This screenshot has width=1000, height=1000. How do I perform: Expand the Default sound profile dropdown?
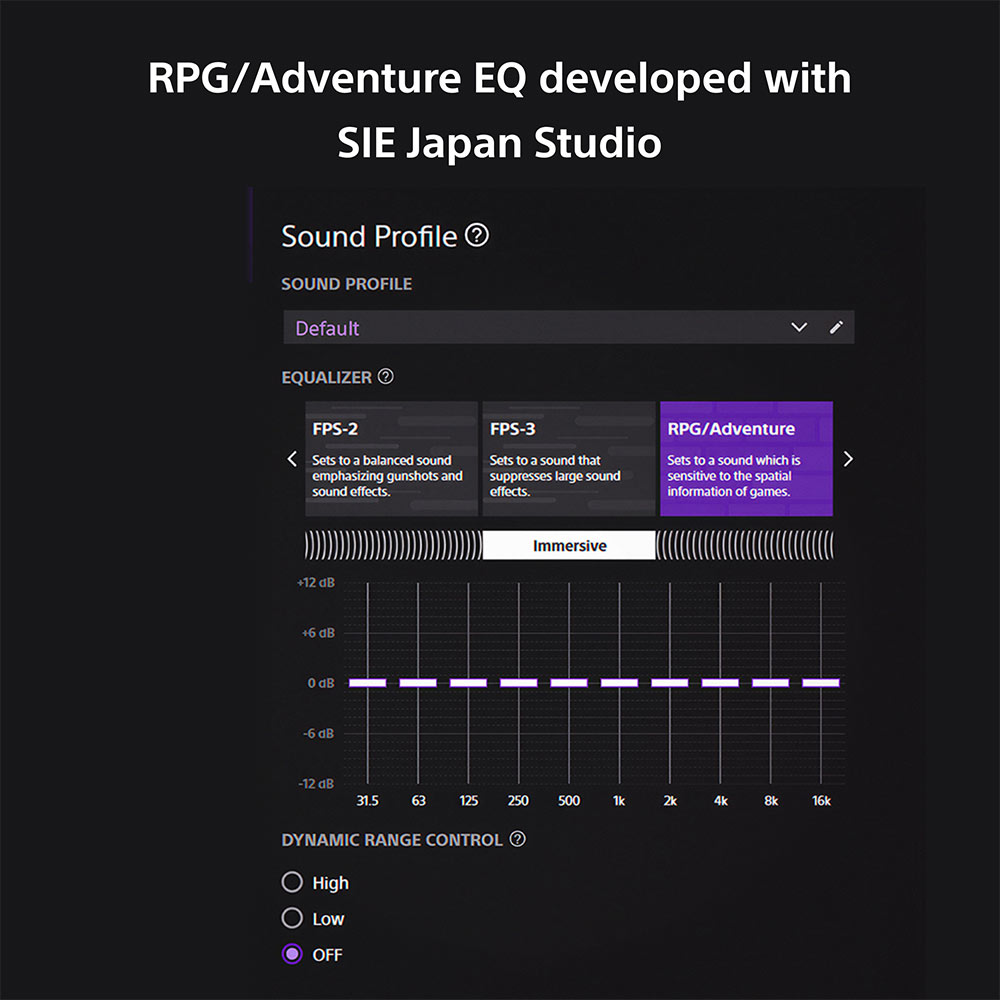(568, 327)
